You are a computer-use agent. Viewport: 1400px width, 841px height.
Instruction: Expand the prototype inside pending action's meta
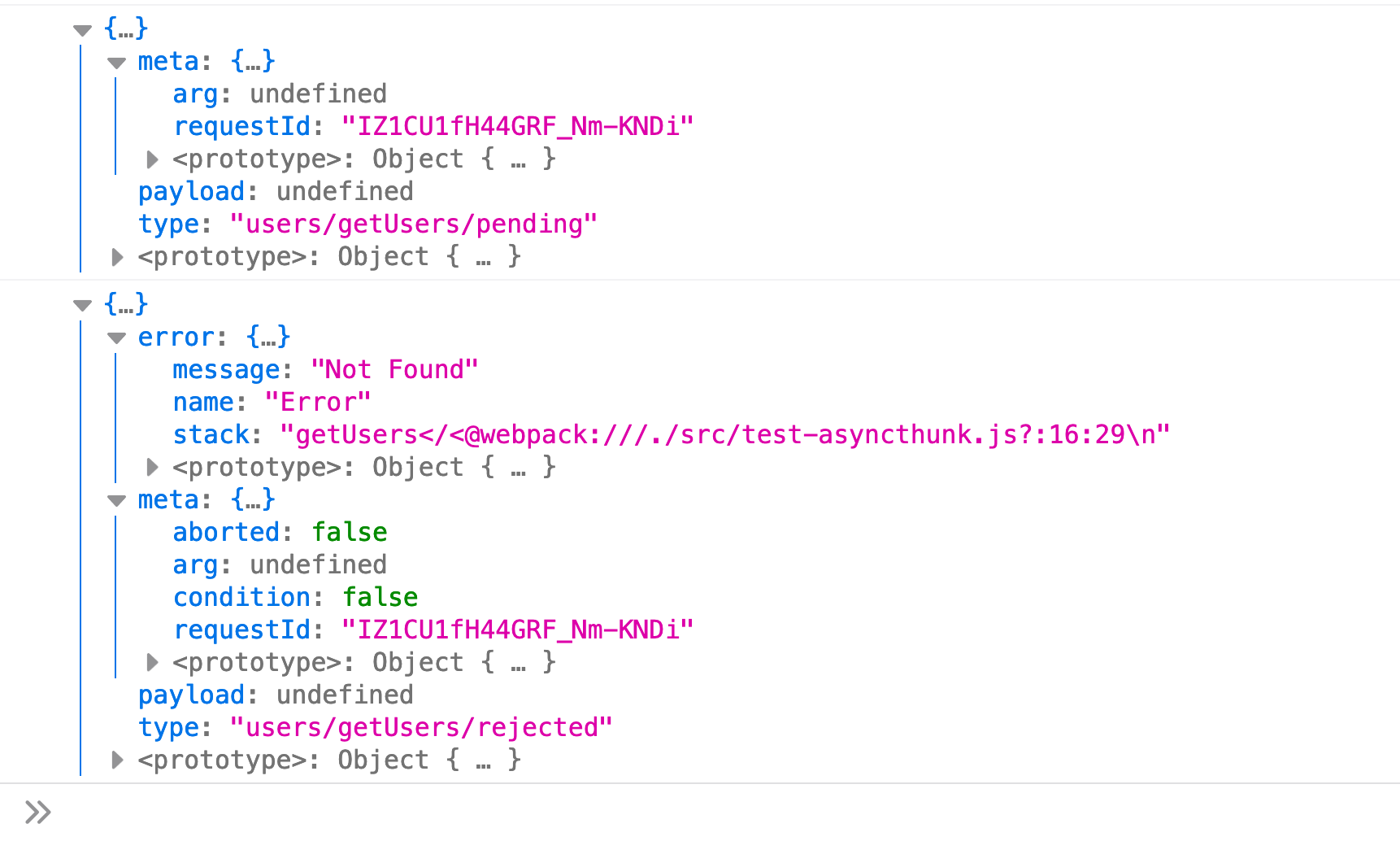click(x=152, y=159)
